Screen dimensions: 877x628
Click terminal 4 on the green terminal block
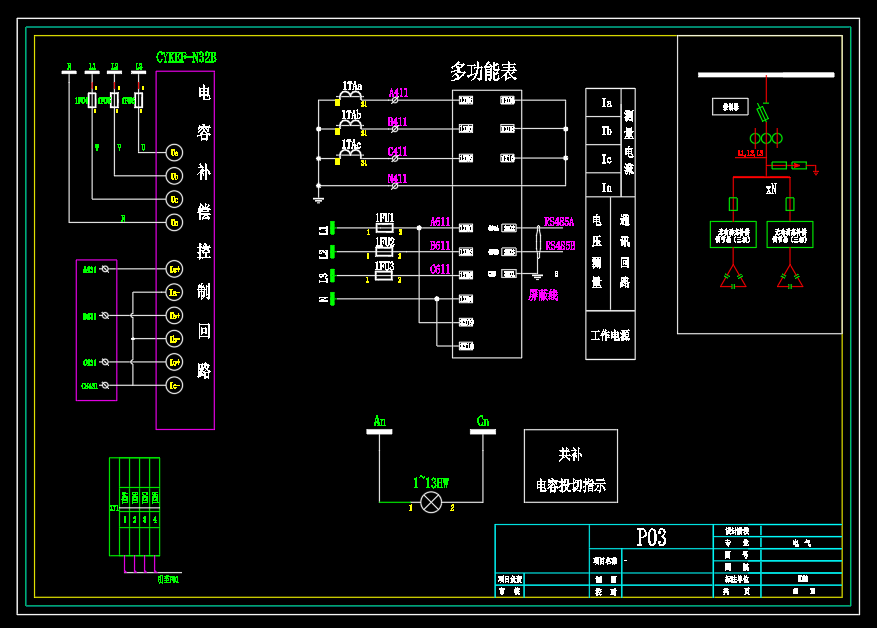pyautogui.click(x=155, y=520)
